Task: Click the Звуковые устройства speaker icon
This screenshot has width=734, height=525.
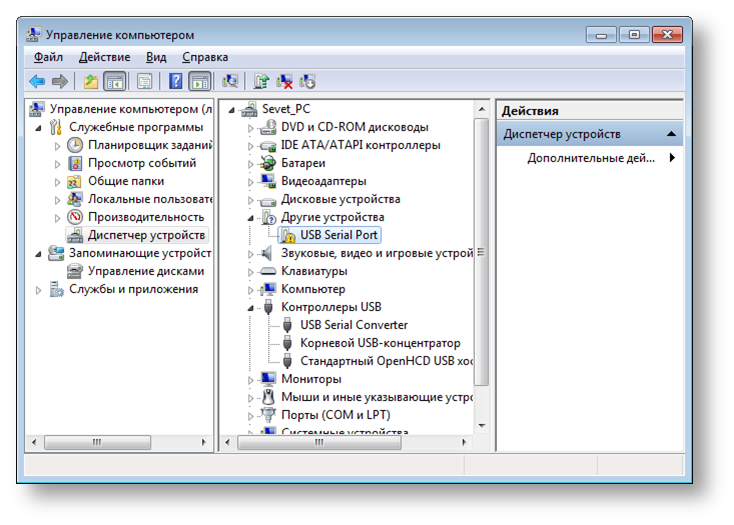Action: [x=267, y=253]
